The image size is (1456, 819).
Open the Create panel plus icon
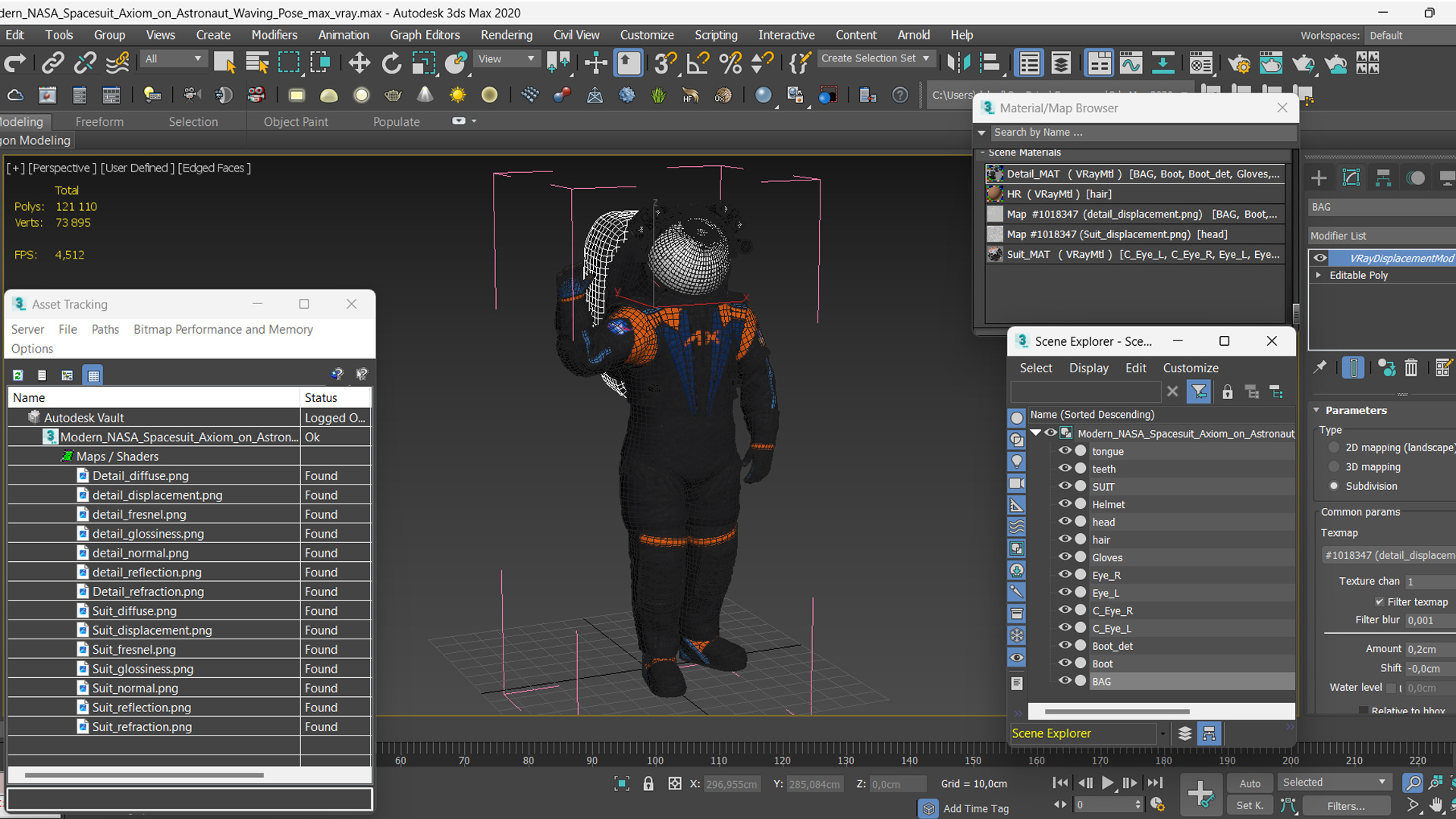pos(1319,177)
